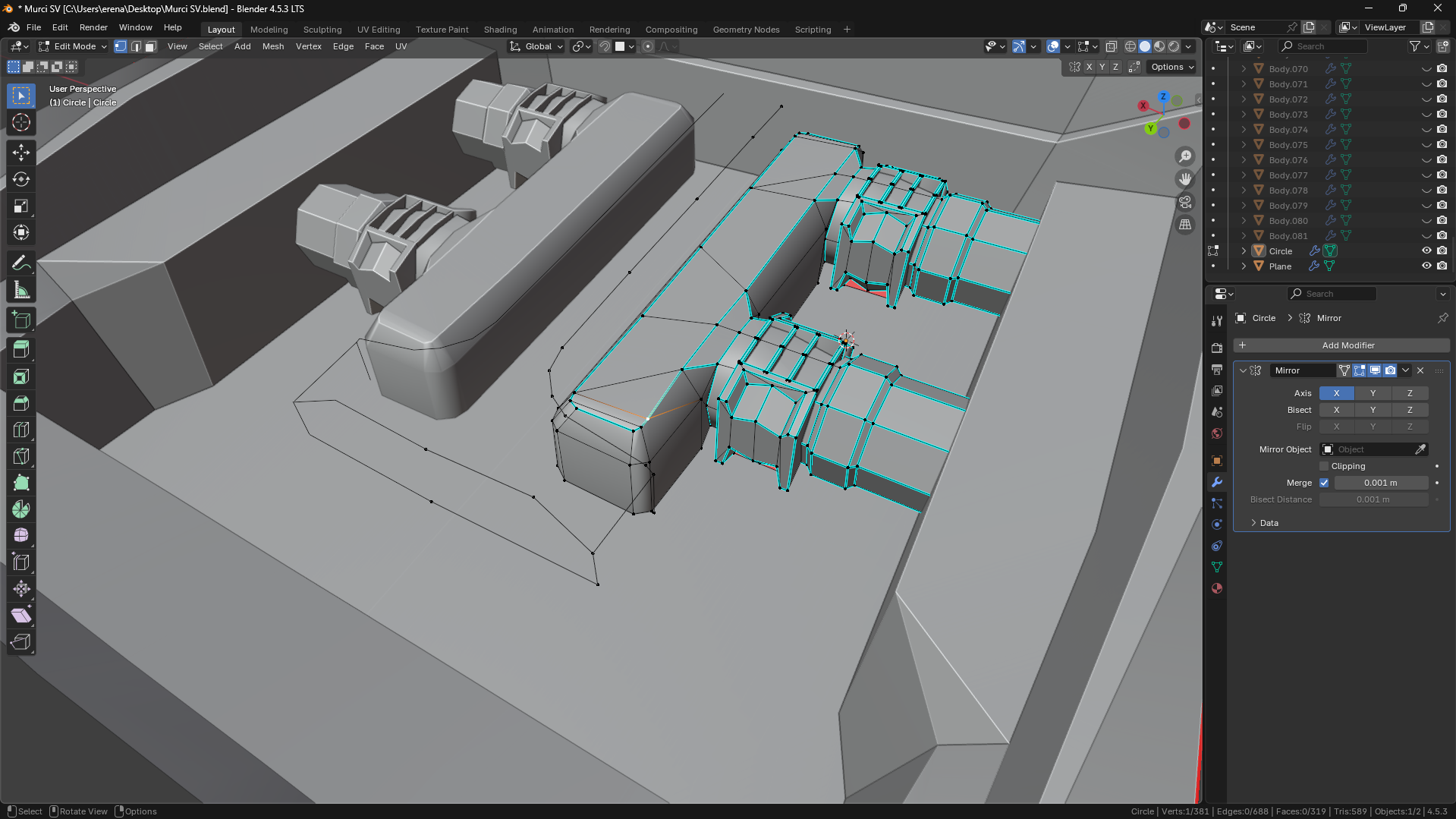Hide the Circle object in viewport
Viewport: 1456px width, 819px height.
tap(1426, 251)
